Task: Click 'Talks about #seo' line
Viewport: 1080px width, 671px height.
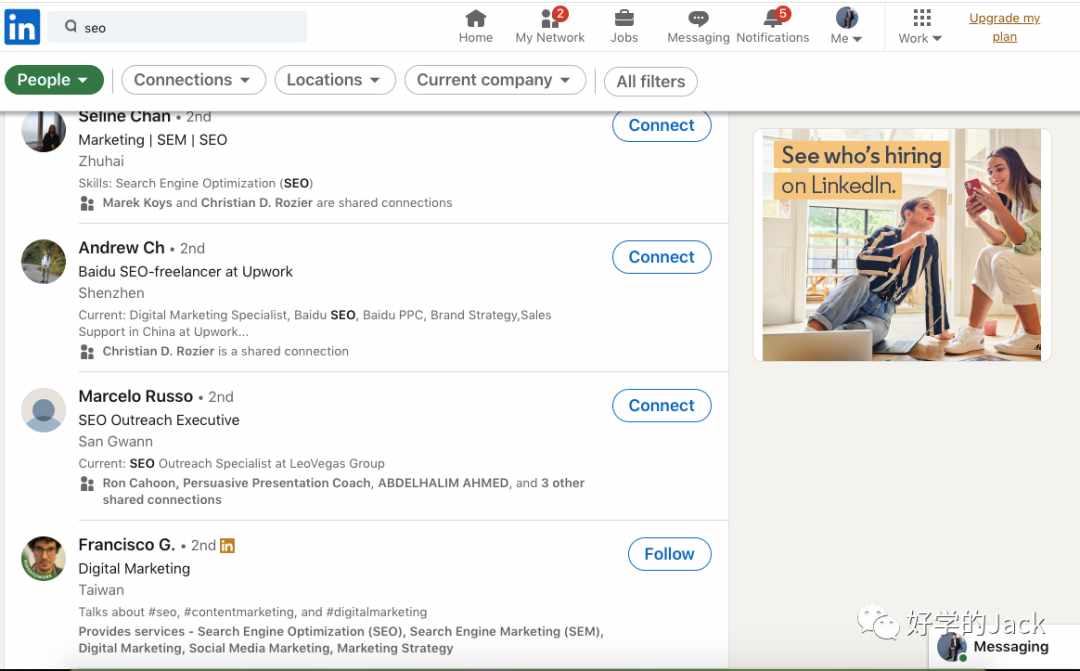Action: pyautogui.click(x=253, y=612)
